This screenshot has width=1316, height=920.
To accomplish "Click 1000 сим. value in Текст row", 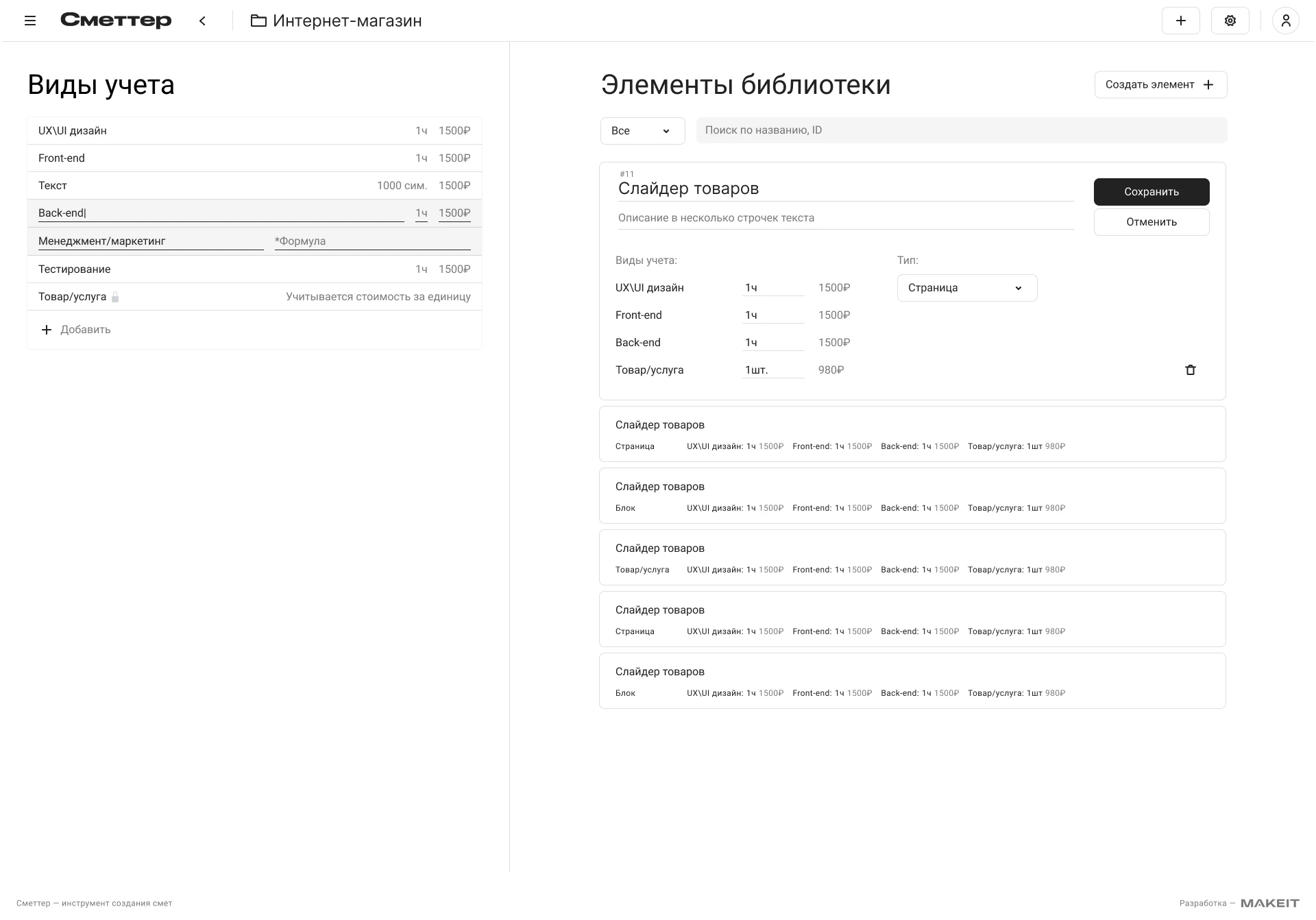I will coord(402,186).
